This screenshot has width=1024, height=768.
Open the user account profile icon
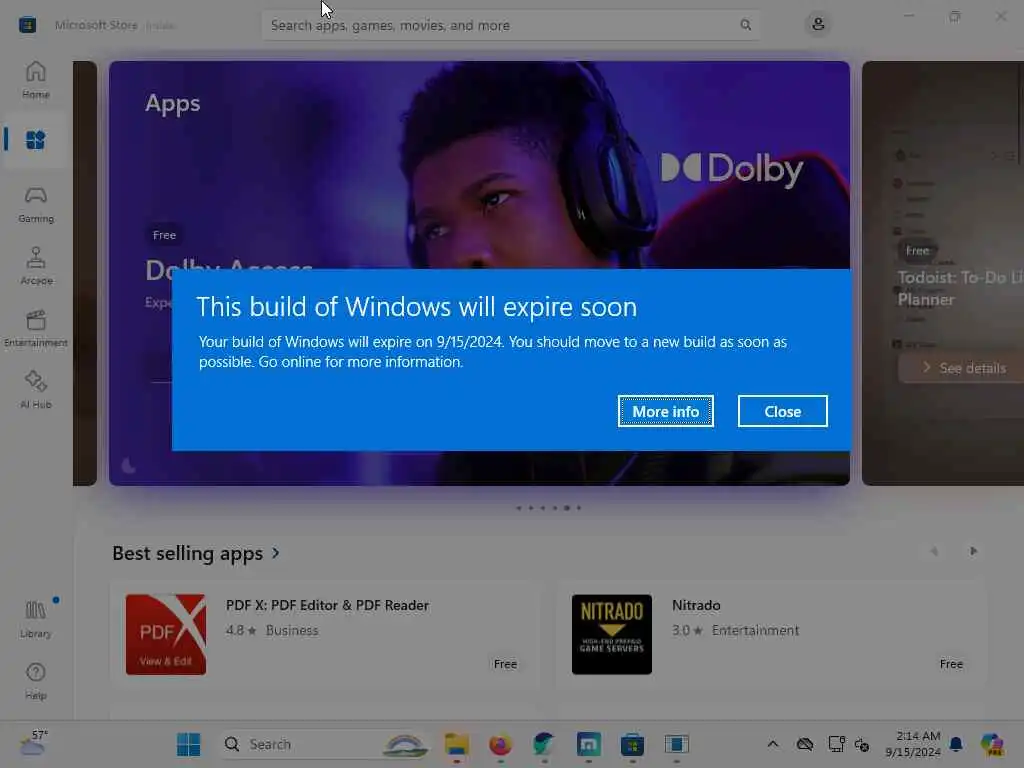(x=818, y=25)
